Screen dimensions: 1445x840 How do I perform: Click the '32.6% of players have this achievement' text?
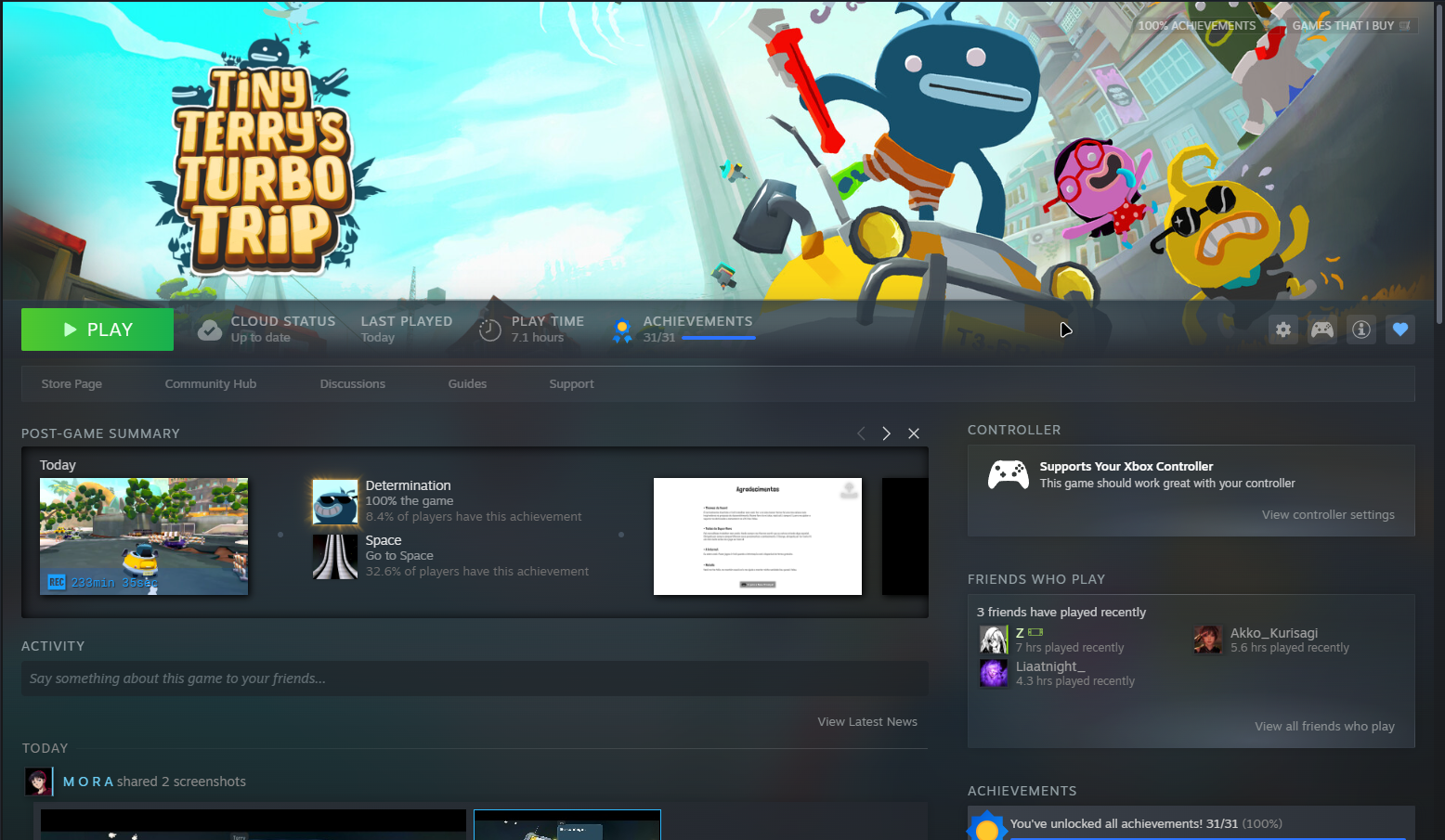point(477,572)
